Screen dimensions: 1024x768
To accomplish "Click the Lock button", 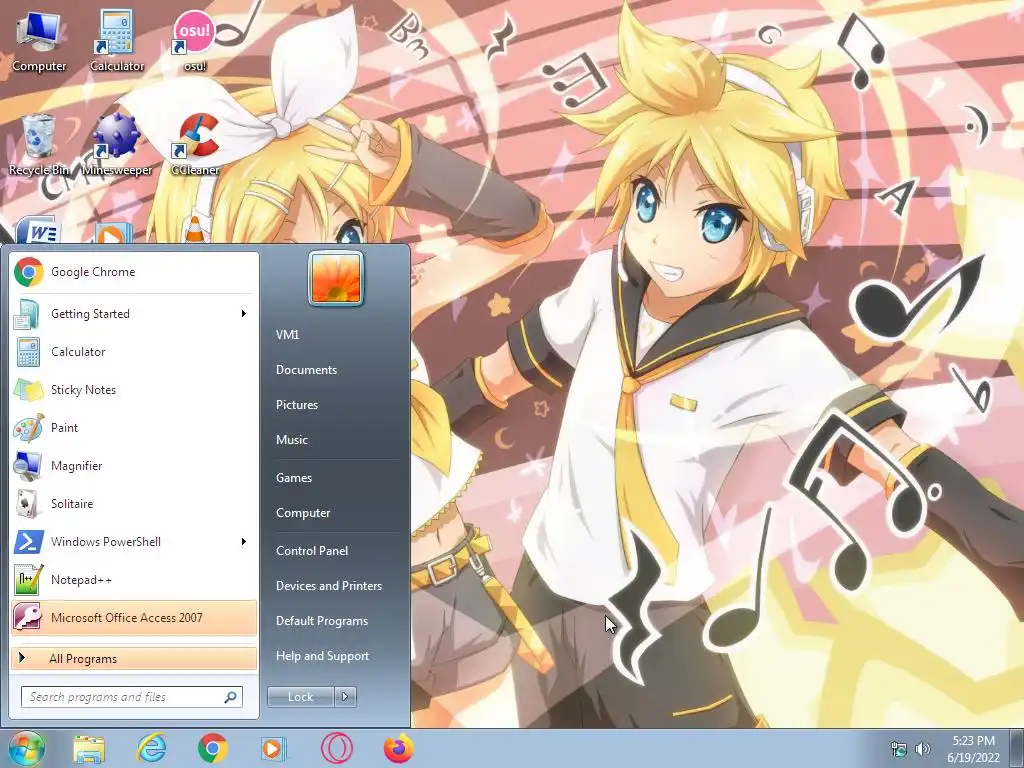I will click(300, 697).
